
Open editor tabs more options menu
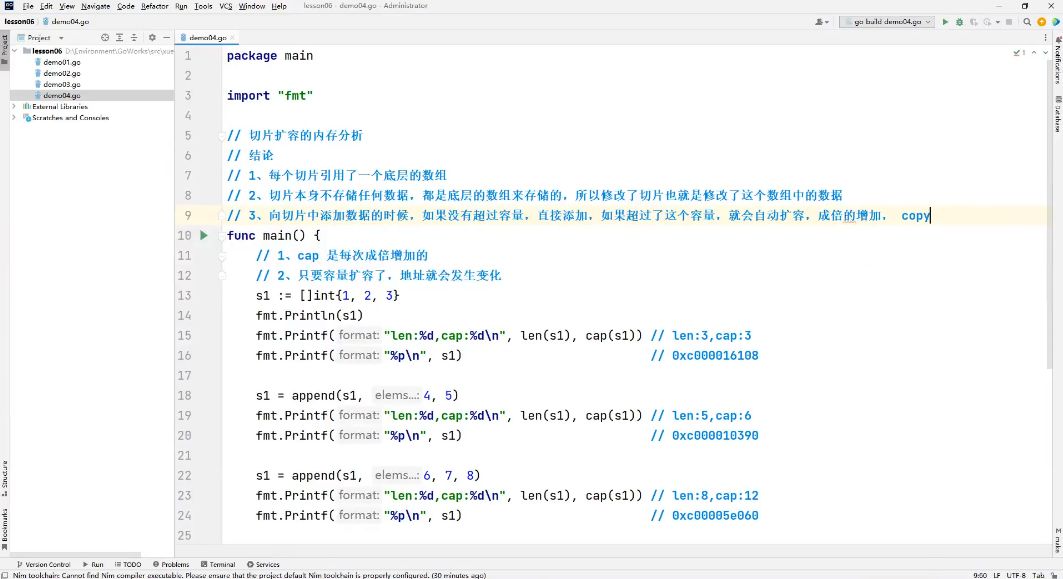tap(1045, 38)
